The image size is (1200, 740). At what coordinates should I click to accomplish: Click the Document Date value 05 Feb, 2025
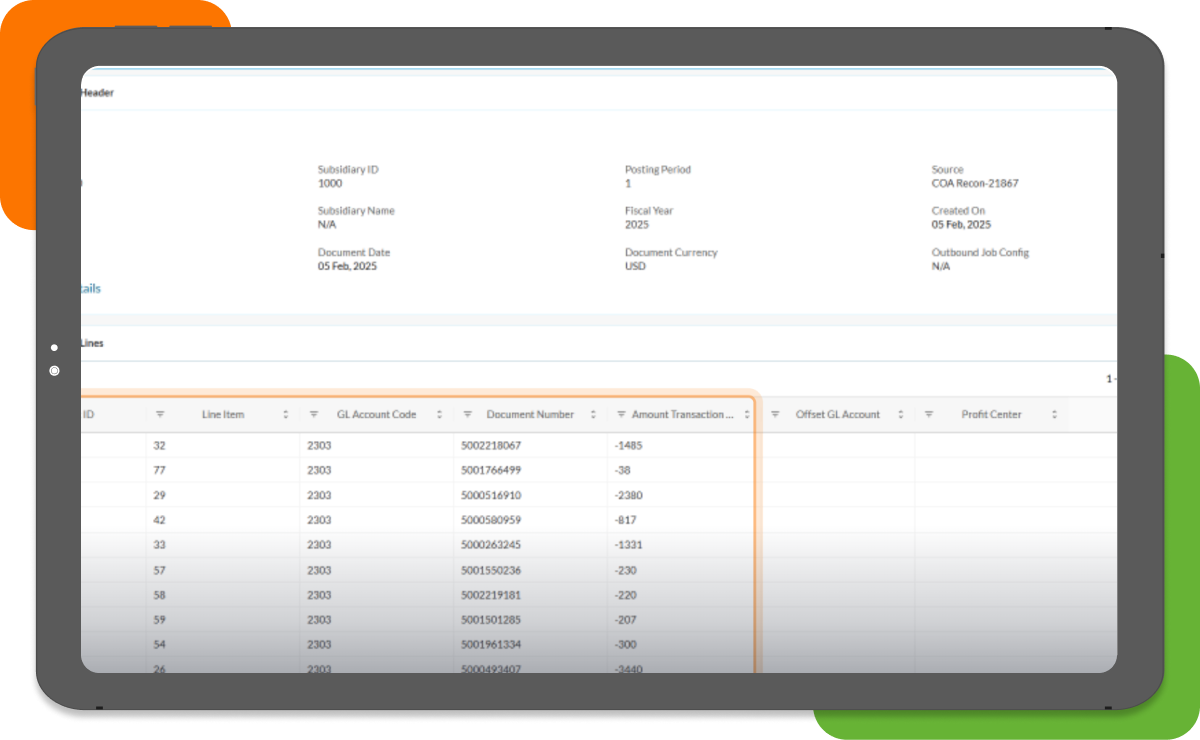347,267
